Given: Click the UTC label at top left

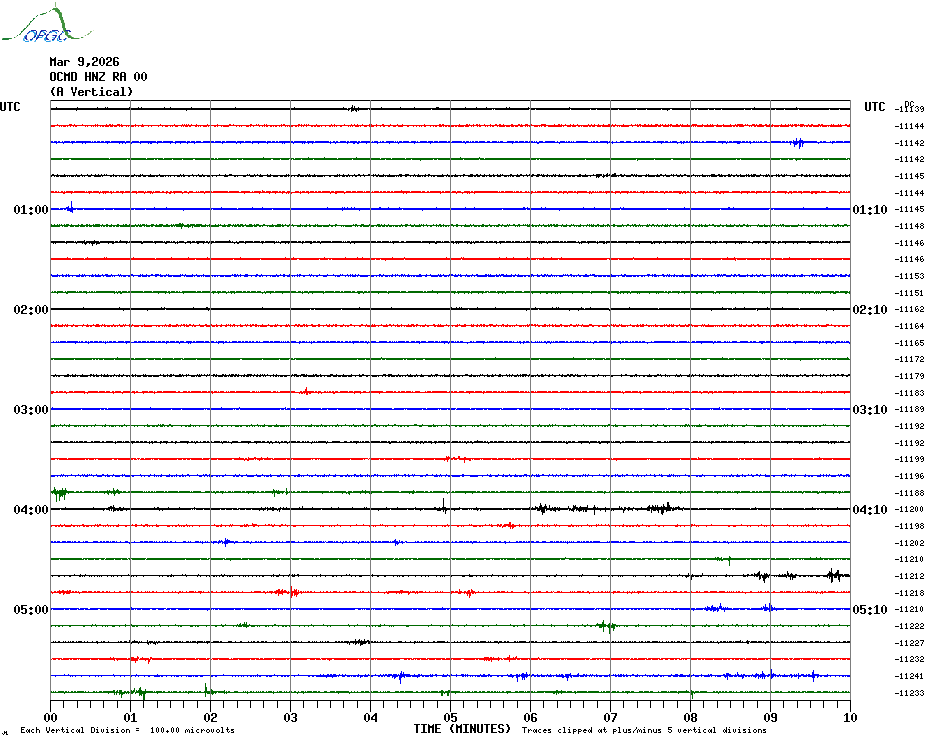Looking at the screenshot, I should coord(10,107).
